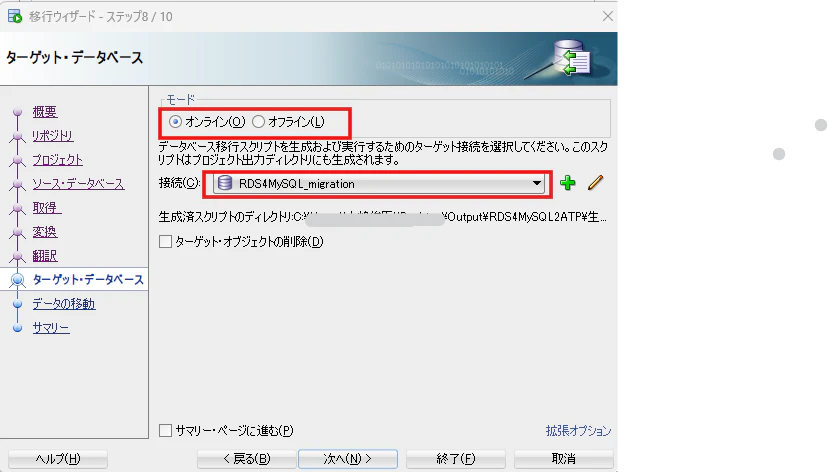Check ターゲット・オブジェクトの削除(D) checkbox

165,242
